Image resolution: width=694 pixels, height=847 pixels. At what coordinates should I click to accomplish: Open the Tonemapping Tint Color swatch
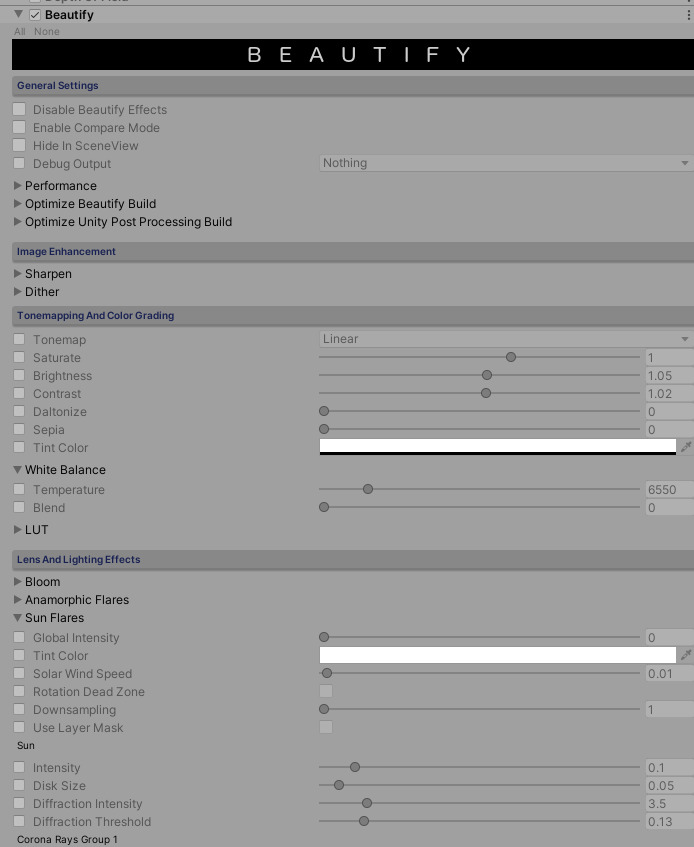(x=497, y=447)
